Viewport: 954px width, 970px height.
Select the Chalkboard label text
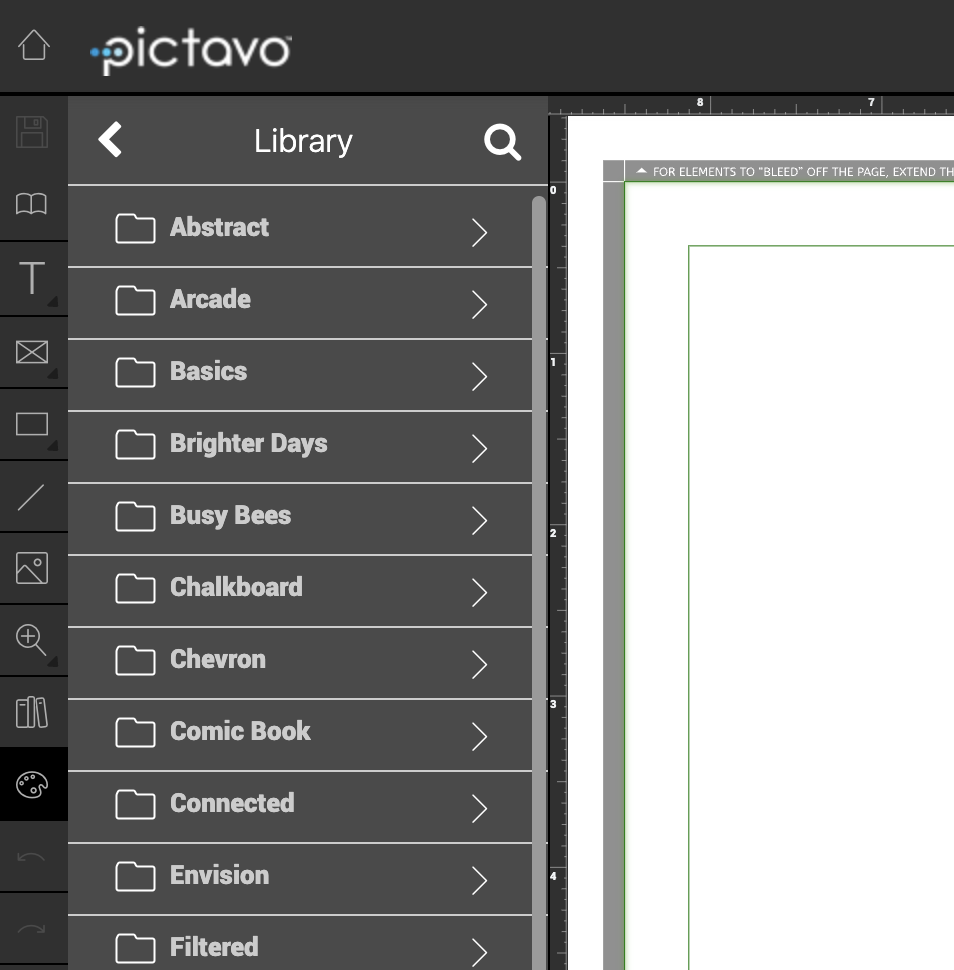tap(236, 587)
